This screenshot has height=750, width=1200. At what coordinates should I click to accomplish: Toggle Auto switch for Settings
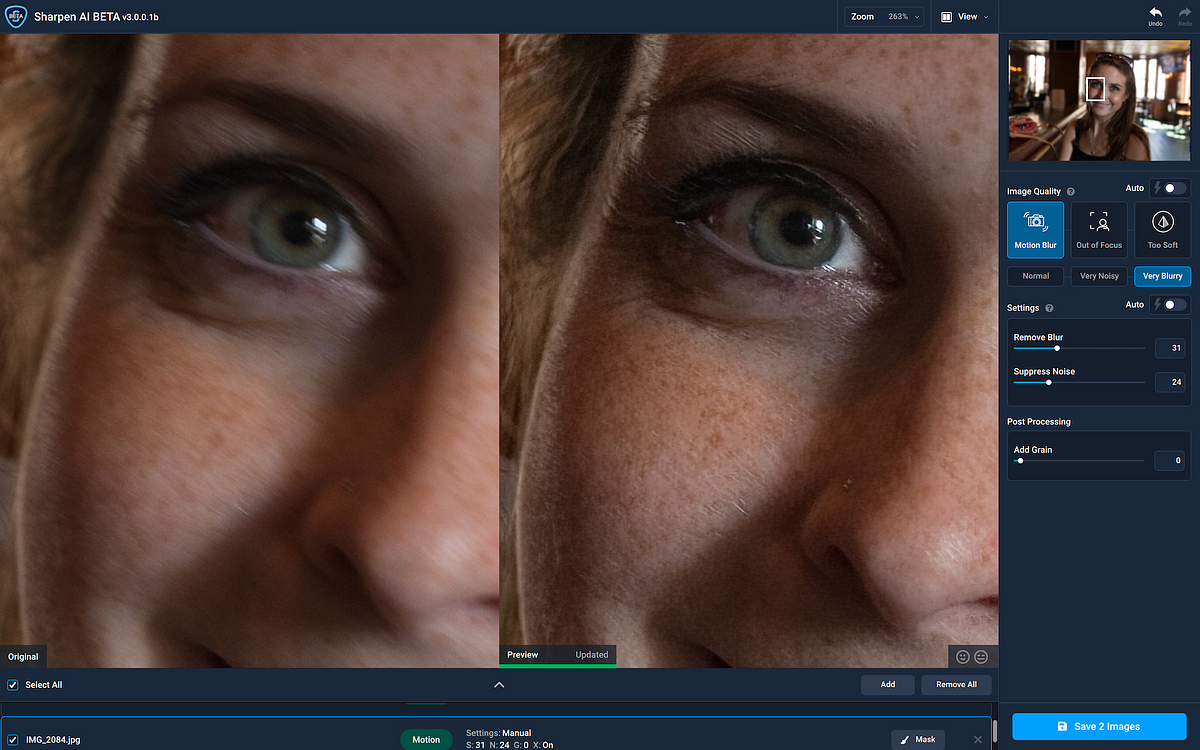[1170, 305]
